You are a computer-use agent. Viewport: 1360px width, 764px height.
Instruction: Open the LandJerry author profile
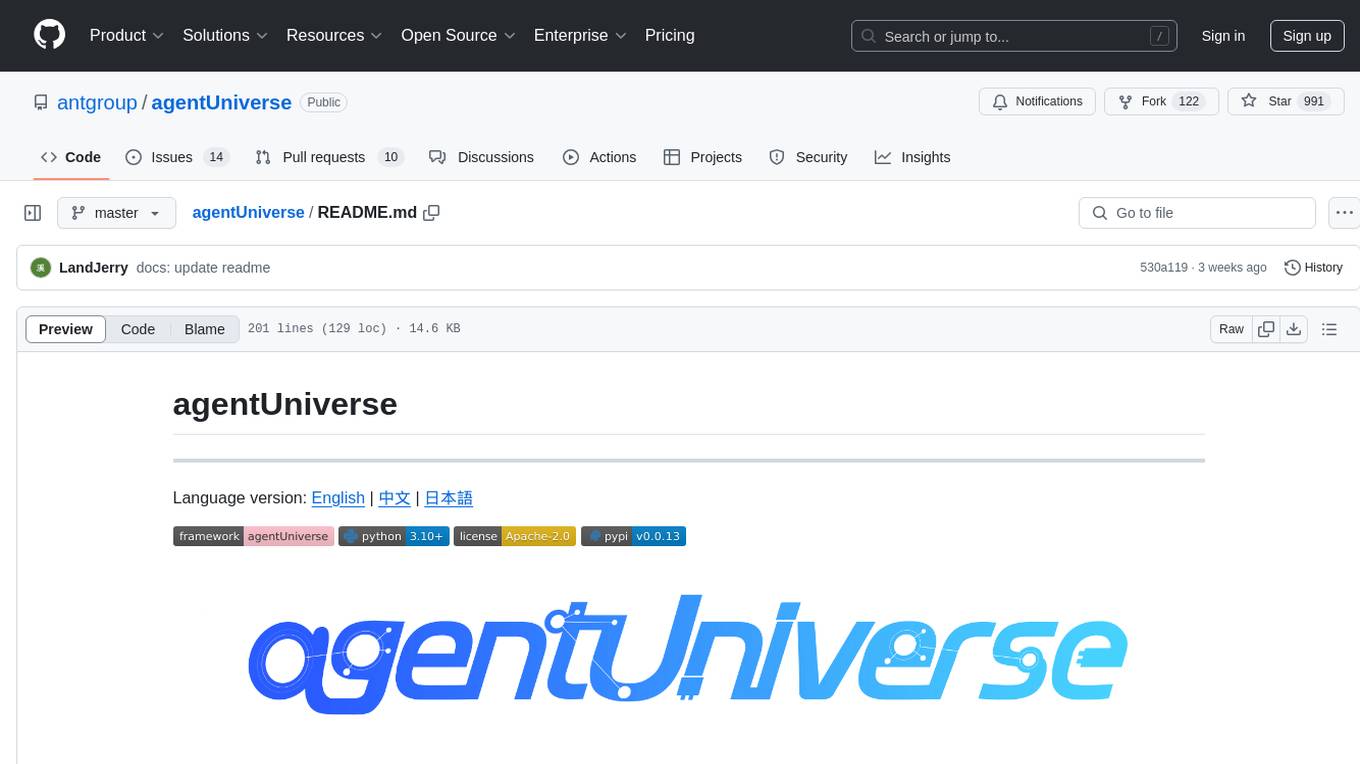coord(93,268)
